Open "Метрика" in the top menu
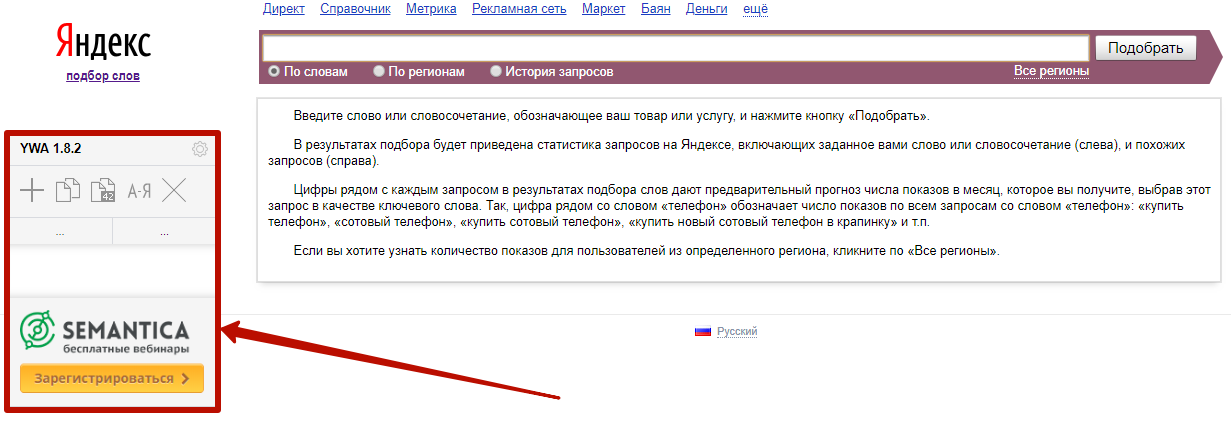The height and width of the screenshot is (422, 1231). (431, 9)
